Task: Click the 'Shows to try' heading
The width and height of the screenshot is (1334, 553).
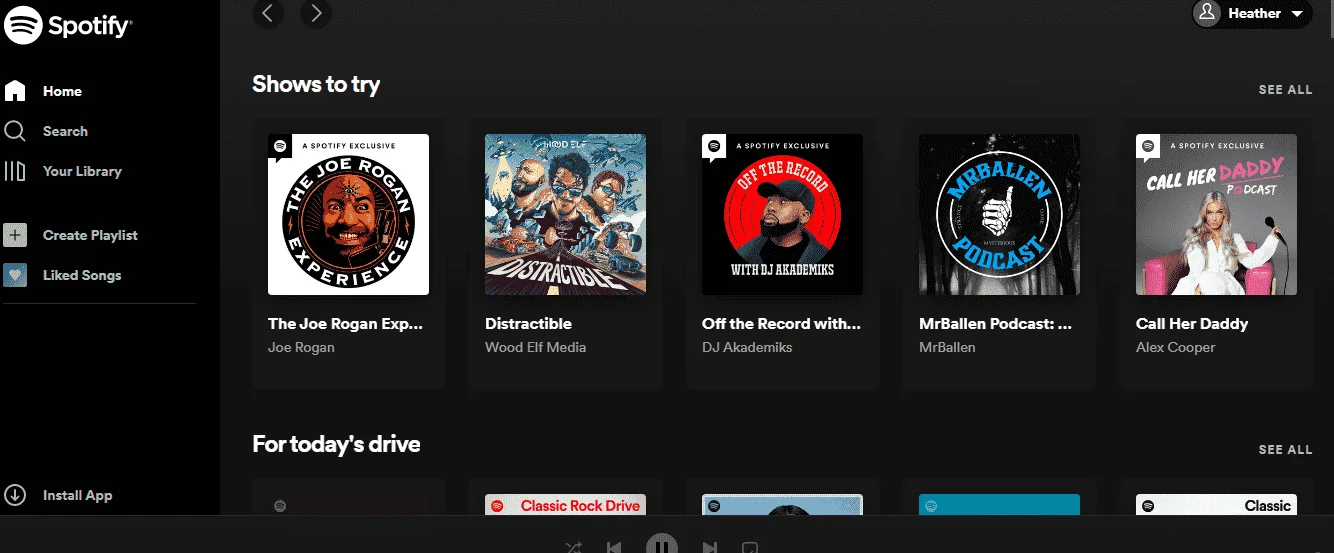Action: [316, 84]
